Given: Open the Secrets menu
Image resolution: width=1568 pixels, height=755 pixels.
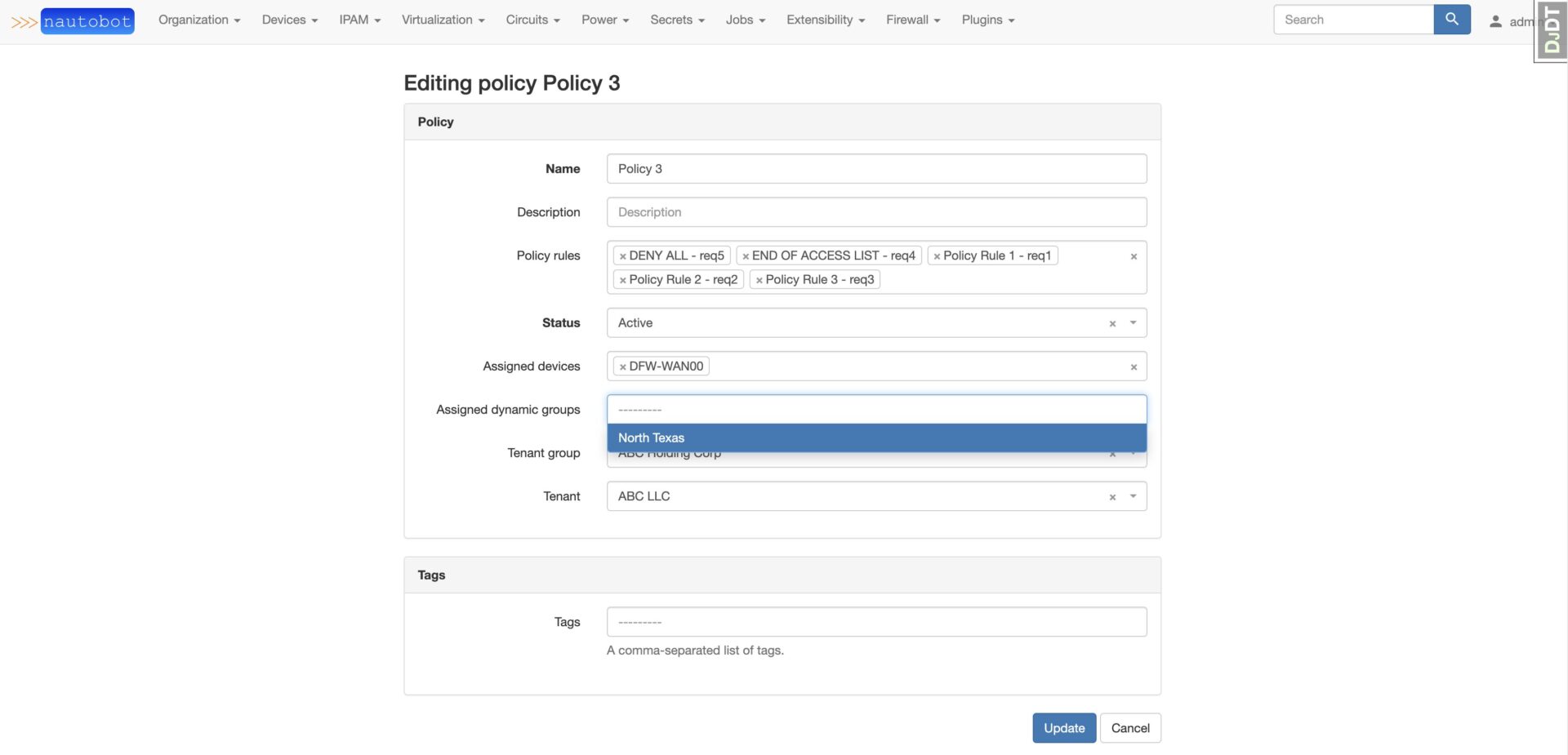Looking at the screenshot, I should click(677, 20).
